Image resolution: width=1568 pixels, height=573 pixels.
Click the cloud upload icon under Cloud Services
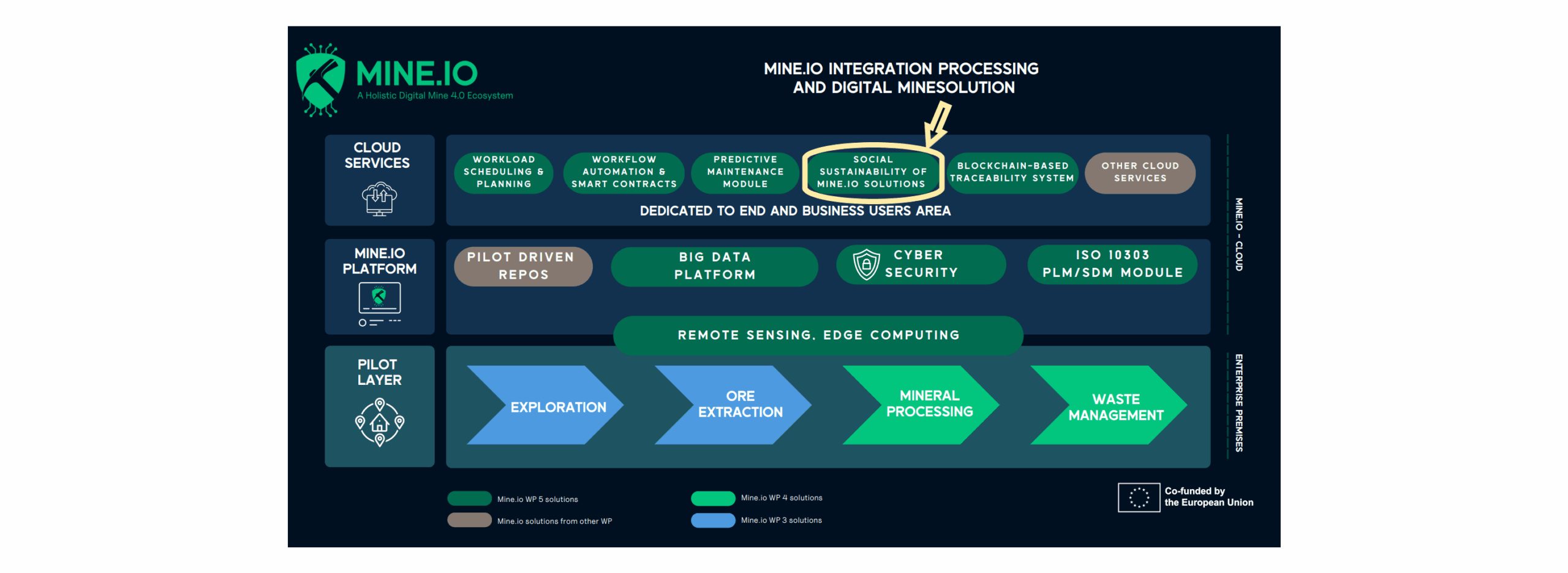[379, 199]
